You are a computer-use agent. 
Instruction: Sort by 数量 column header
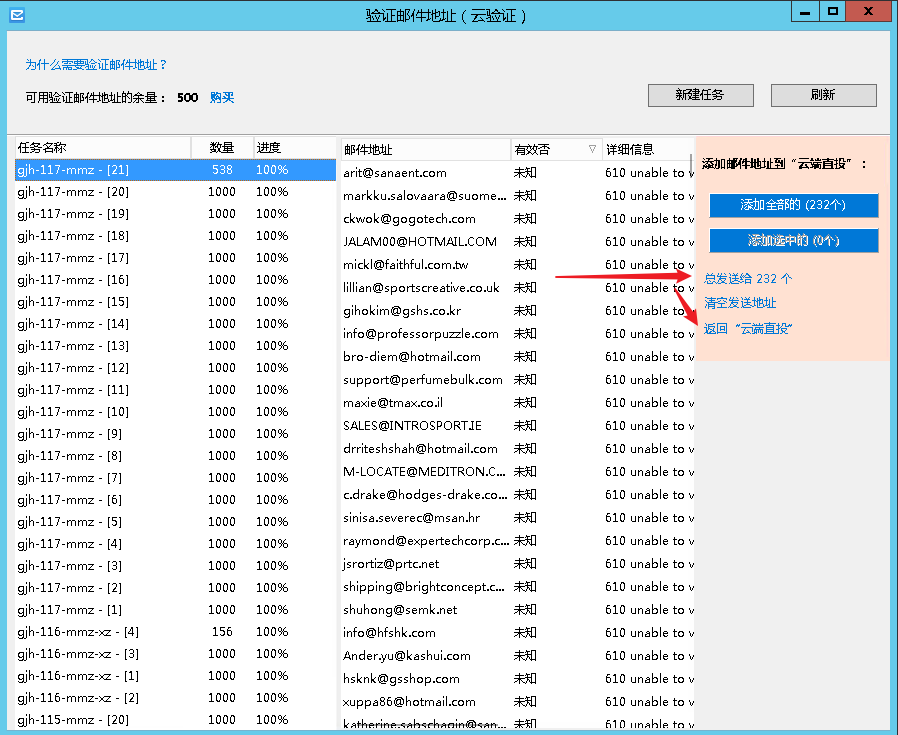tap(222, 148)
